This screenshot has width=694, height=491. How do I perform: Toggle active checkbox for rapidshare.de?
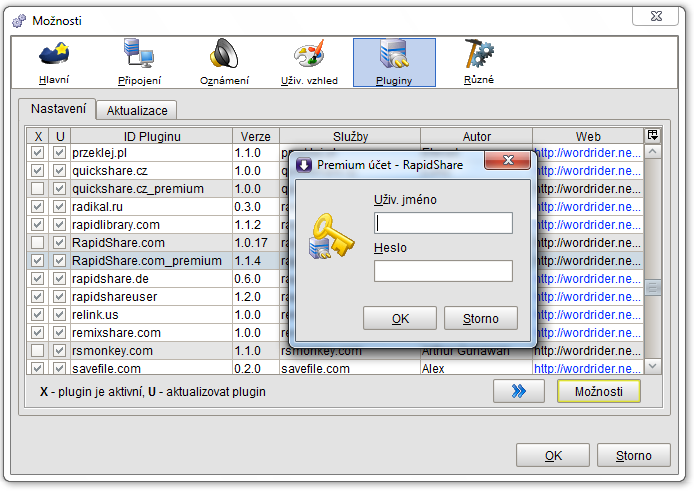coord(38,279)
